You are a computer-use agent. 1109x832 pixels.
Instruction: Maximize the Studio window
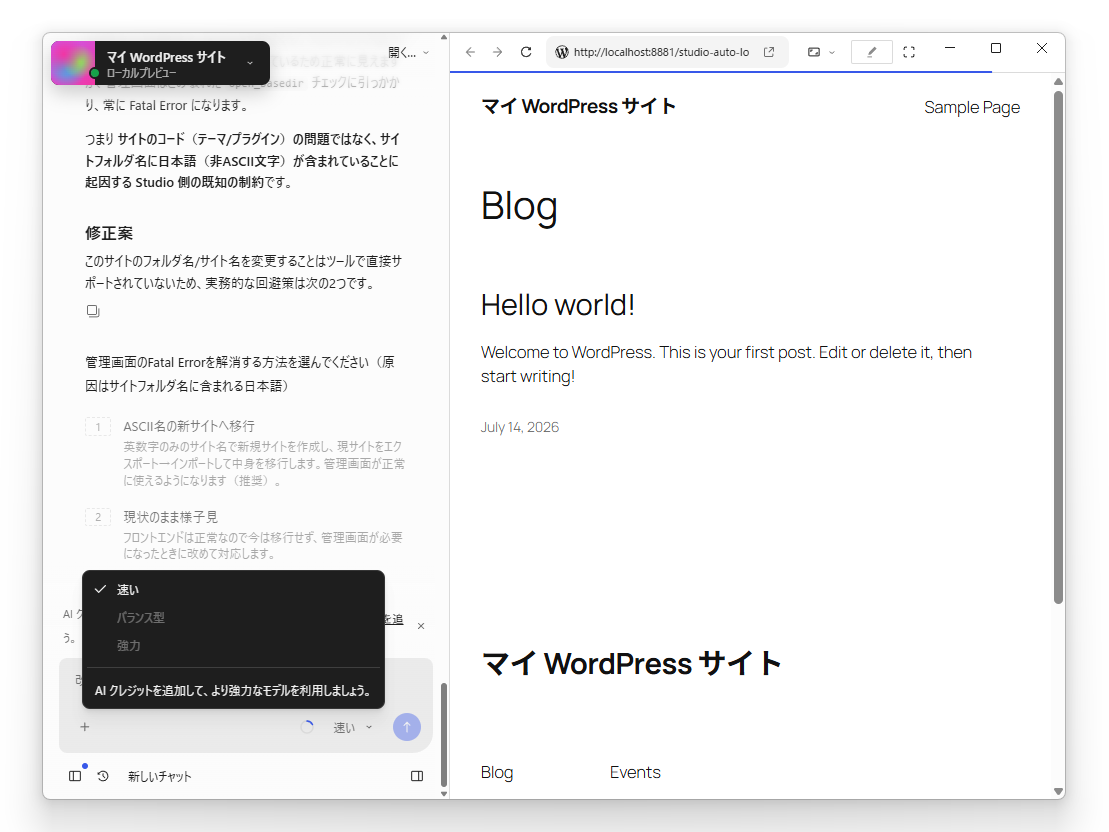[x=996, y=48]
